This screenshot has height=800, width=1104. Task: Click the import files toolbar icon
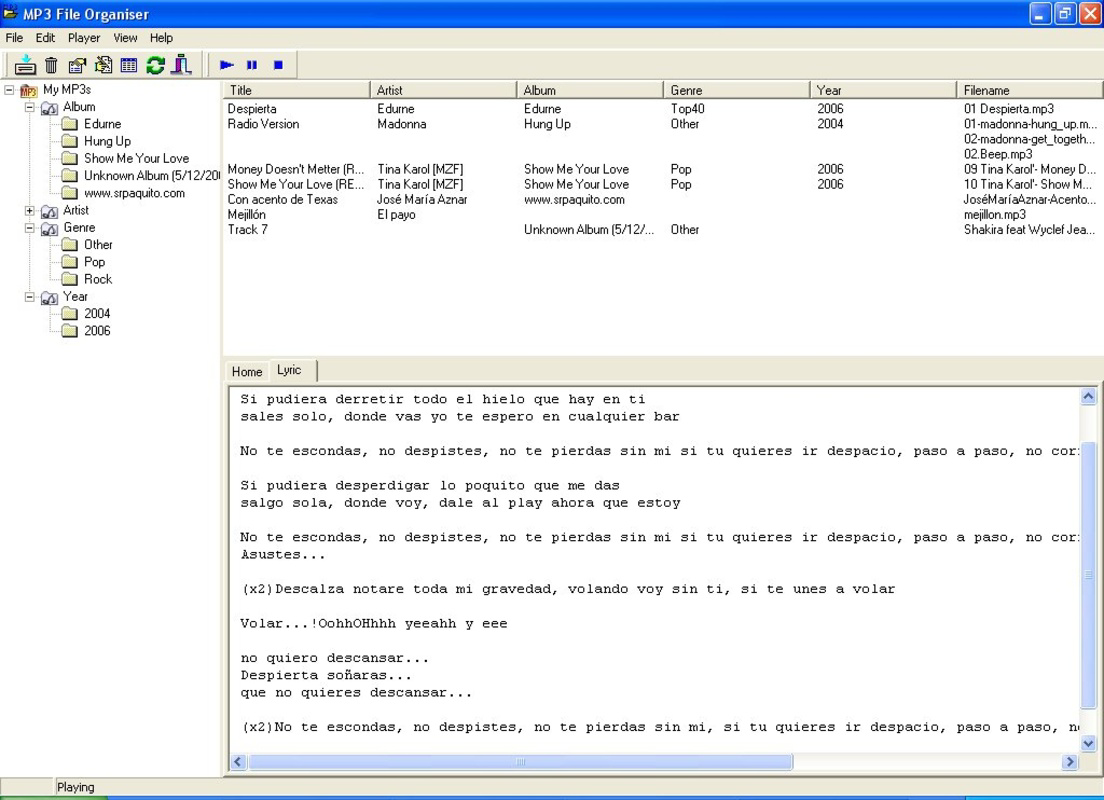[25, 65]
